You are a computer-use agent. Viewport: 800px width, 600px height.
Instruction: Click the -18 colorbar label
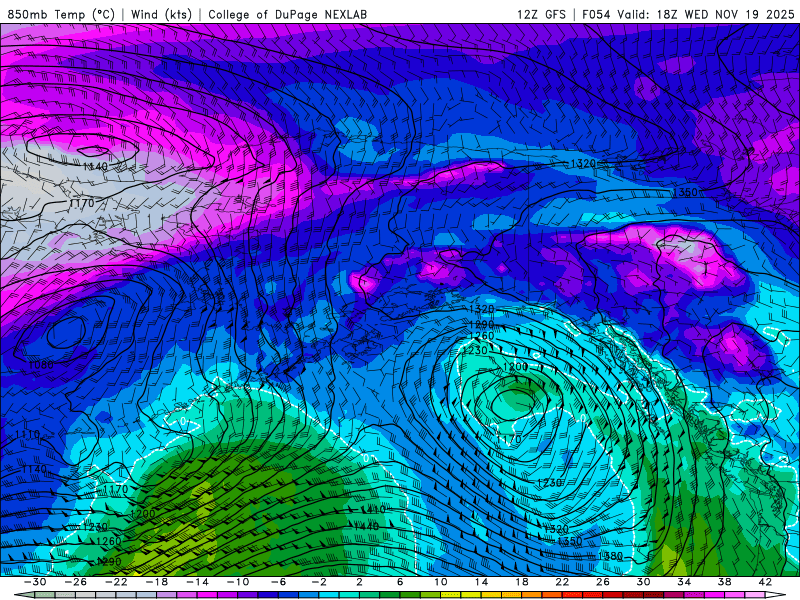point(157,582)
